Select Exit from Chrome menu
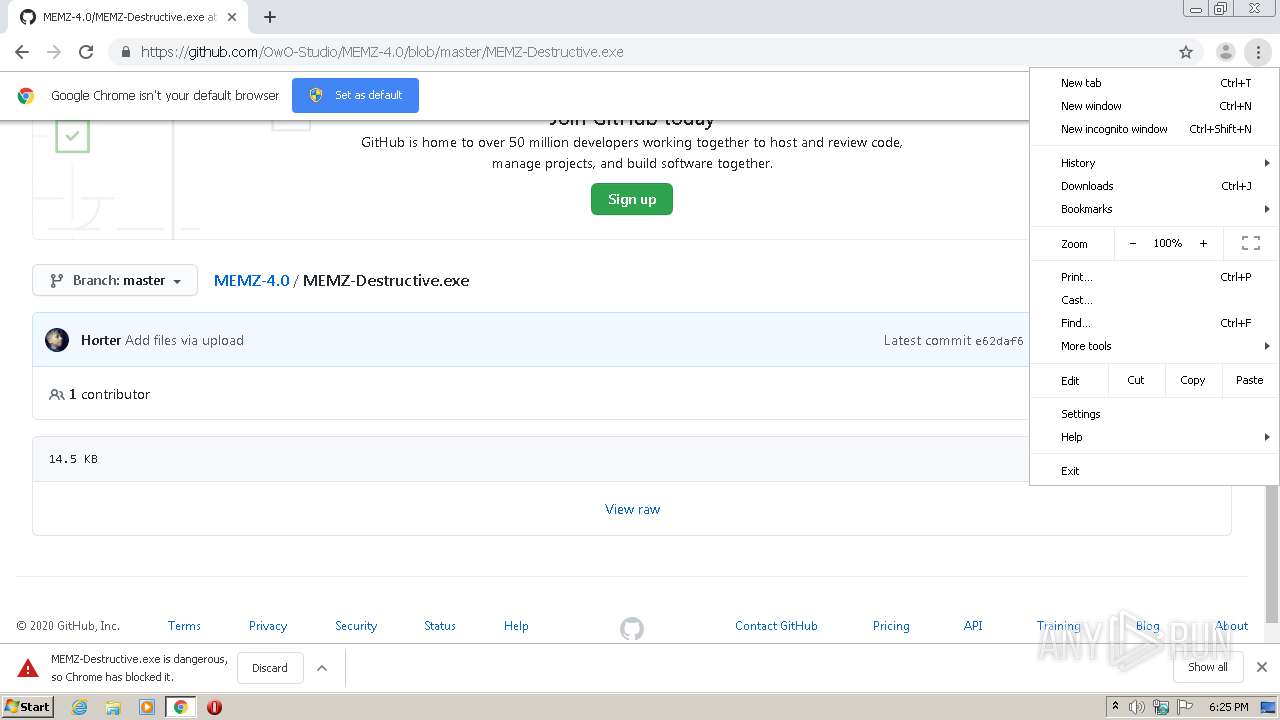Screen dimensions: 1280x720 point(1154,471)
